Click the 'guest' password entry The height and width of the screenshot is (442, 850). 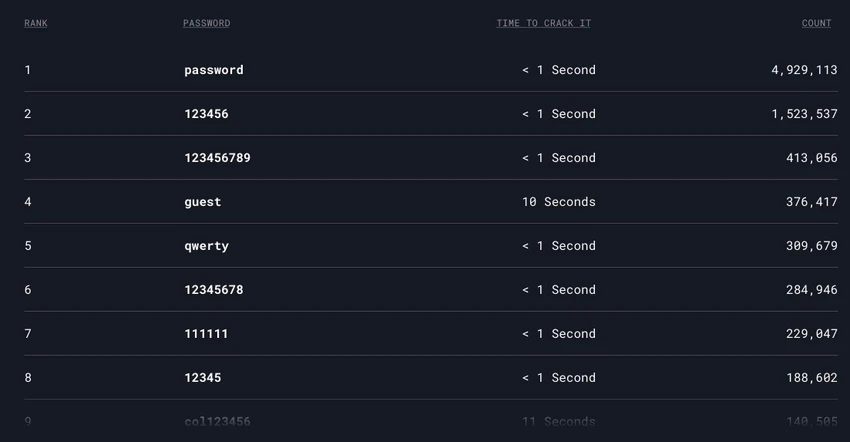click(203, 202)
